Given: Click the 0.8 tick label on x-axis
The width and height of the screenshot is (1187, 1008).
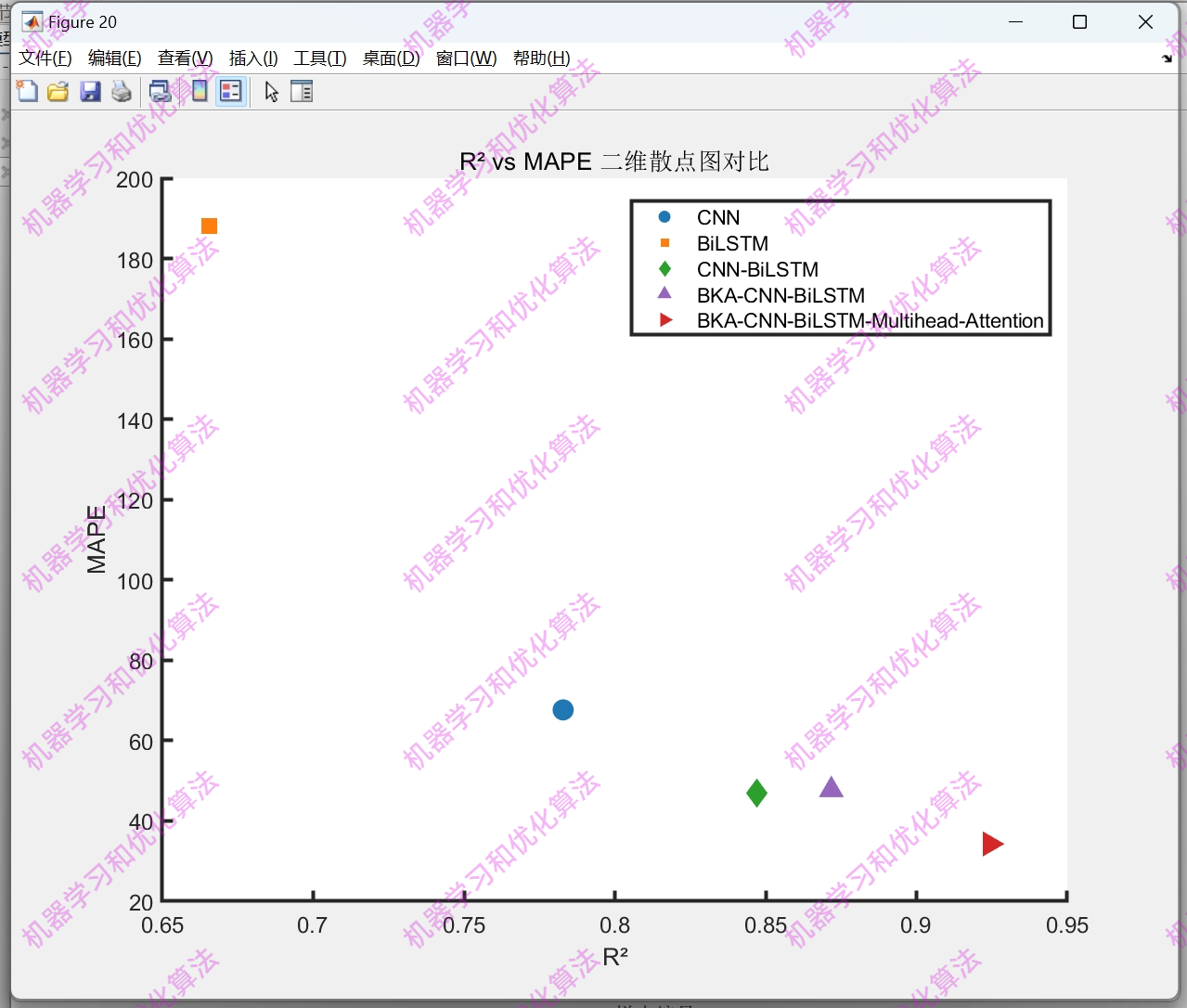Looking at the screenshot, I should coord(614,925).
